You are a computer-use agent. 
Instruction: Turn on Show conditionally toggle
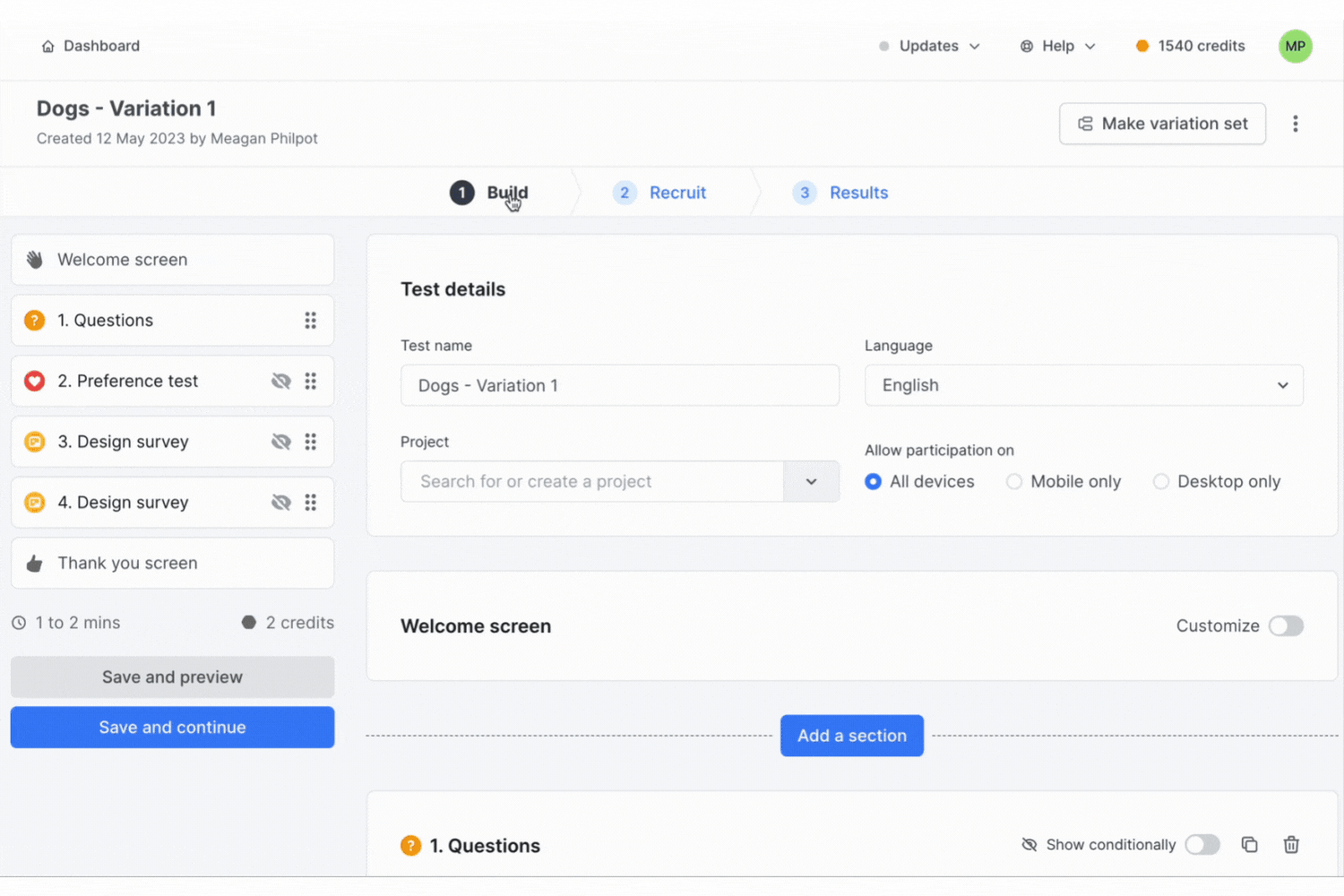1202,844
